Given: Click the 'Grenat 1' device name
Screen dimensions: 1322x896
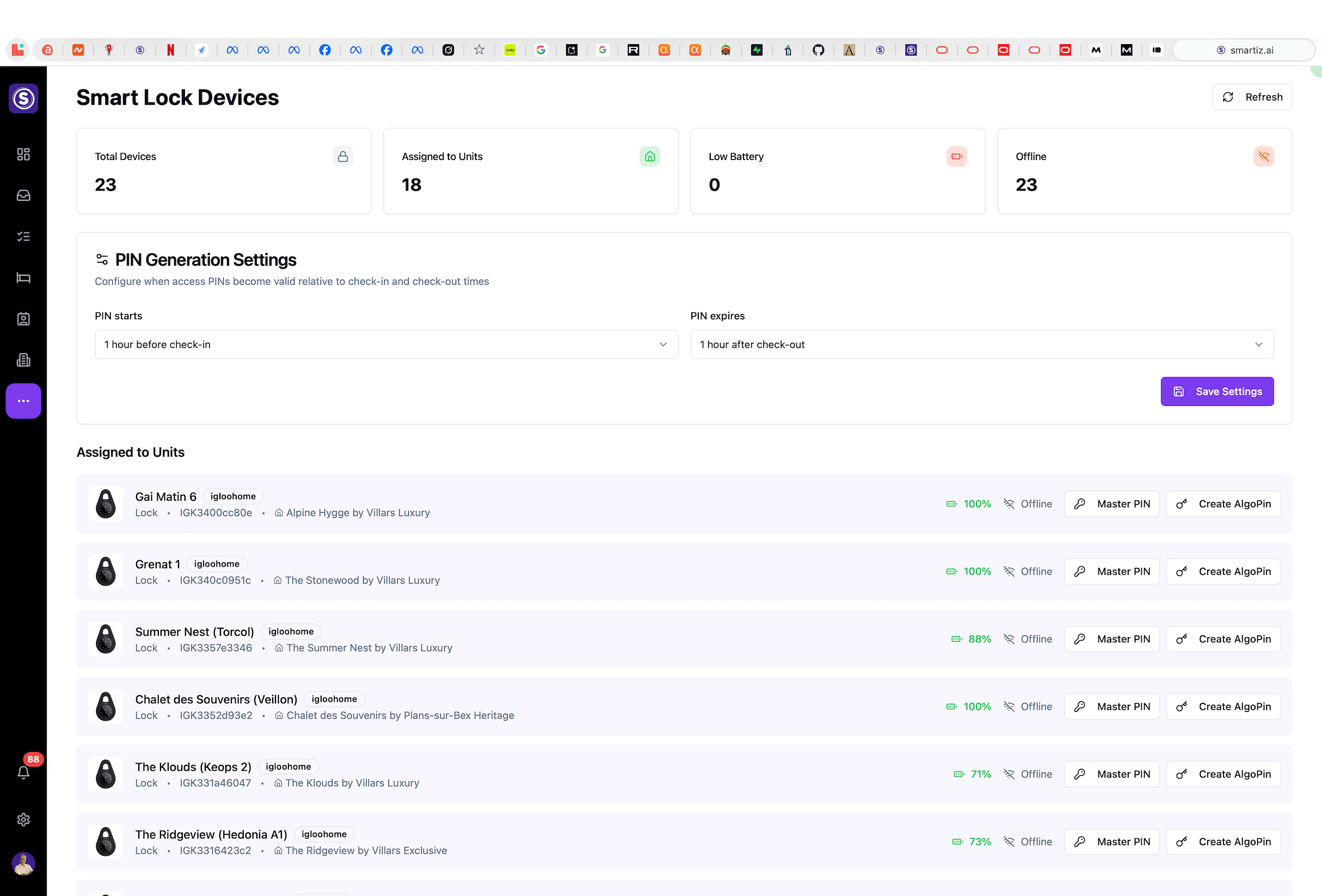Looking at the screenshot, I should click(158, 564).
